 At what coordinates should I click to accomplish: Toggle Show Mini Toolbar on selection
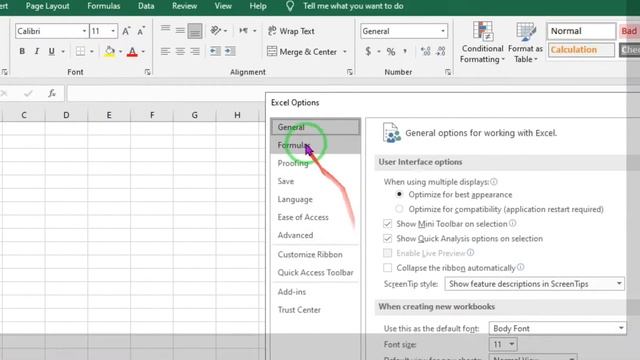coord(387,224)
